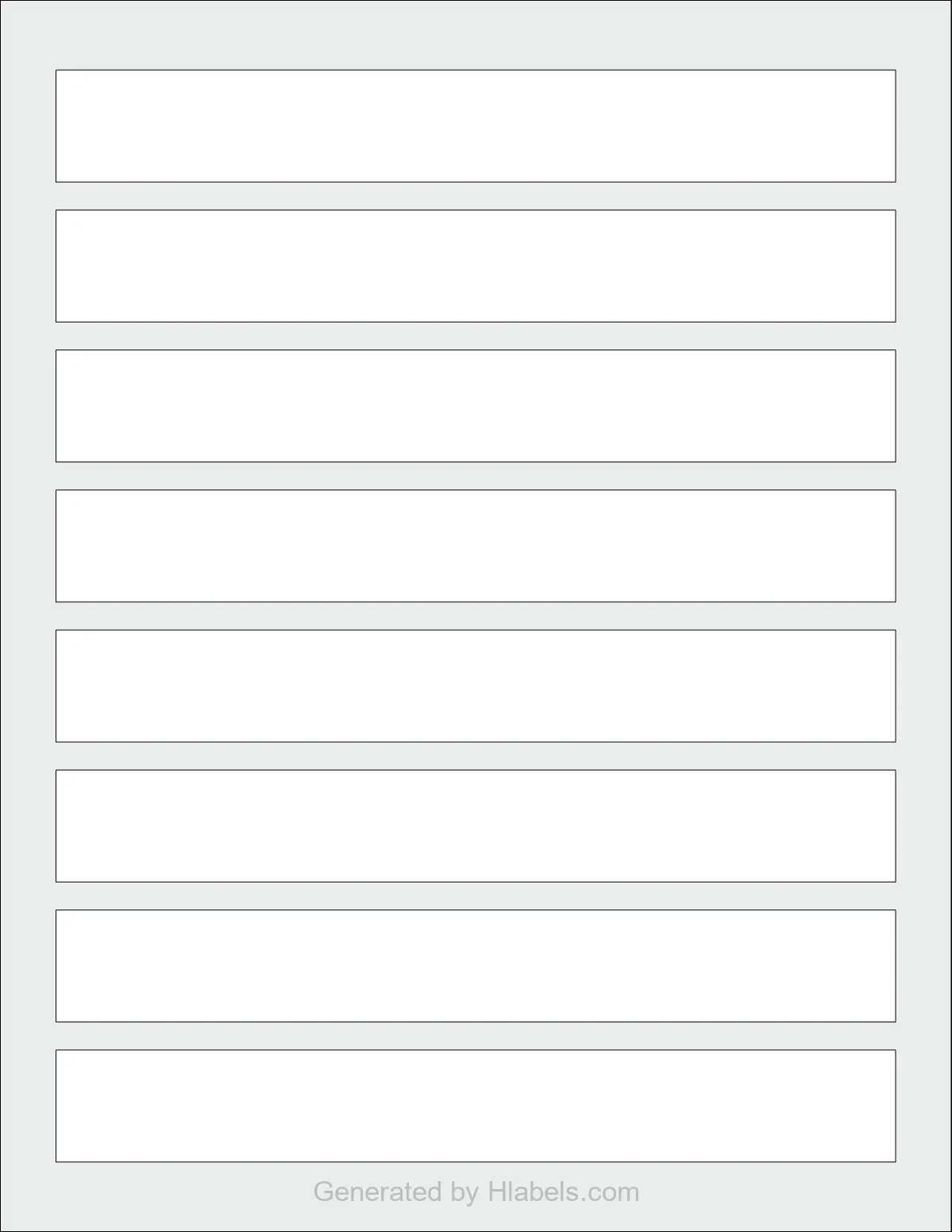This screenshot has width=952, height=1232.
Task: Click gray gap between fifth and sixth labels
Action: point(476,756)
